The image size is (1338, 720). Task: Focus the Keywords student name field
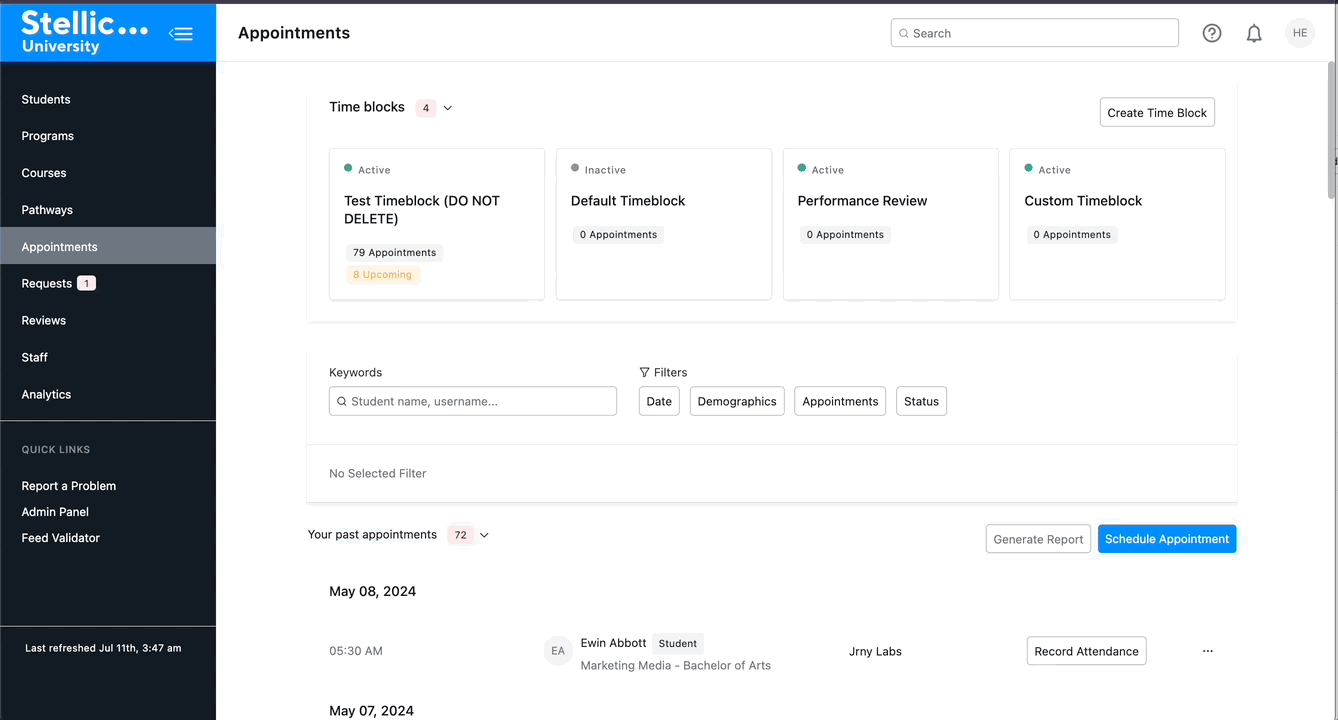point(473,401)
